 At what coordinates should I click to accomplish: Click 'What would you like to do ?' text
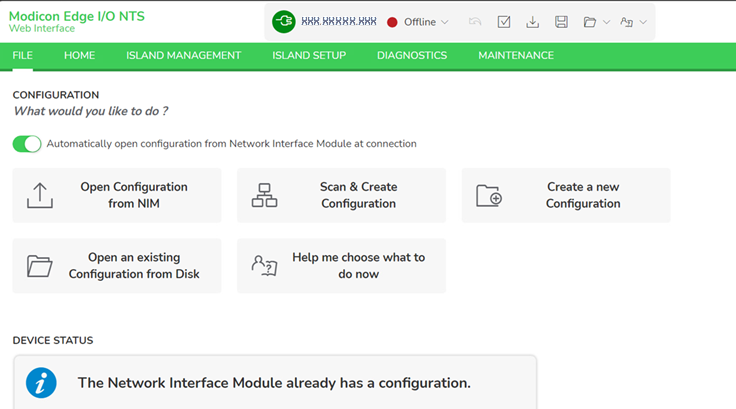[x=91, y=111]
